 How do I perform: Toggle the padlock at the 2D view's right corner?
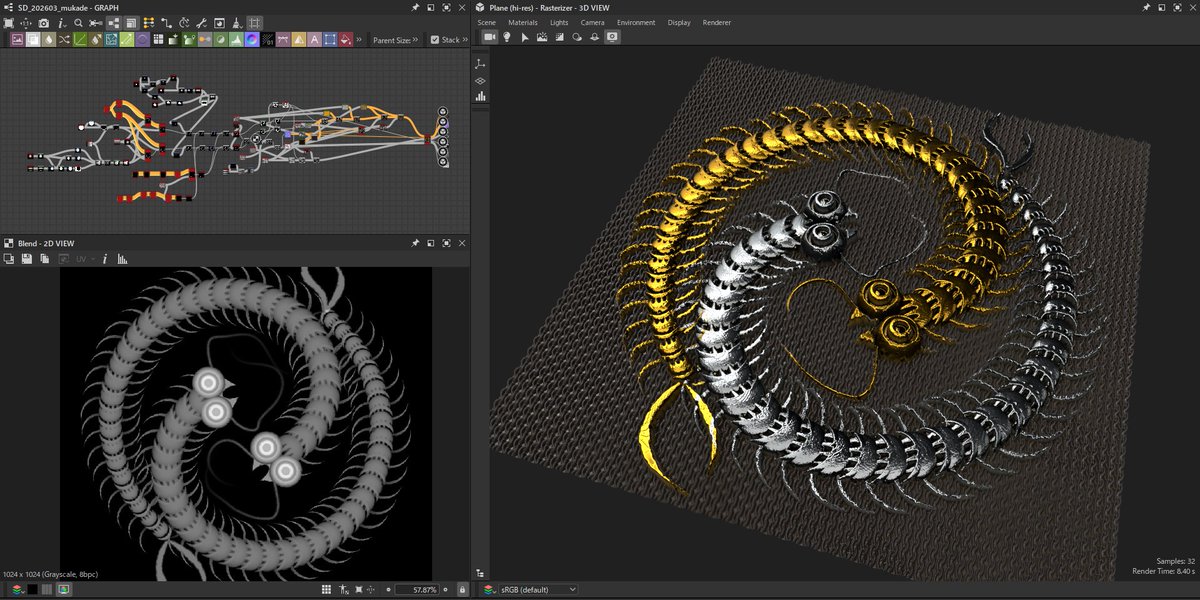click(x=461, y=589)
